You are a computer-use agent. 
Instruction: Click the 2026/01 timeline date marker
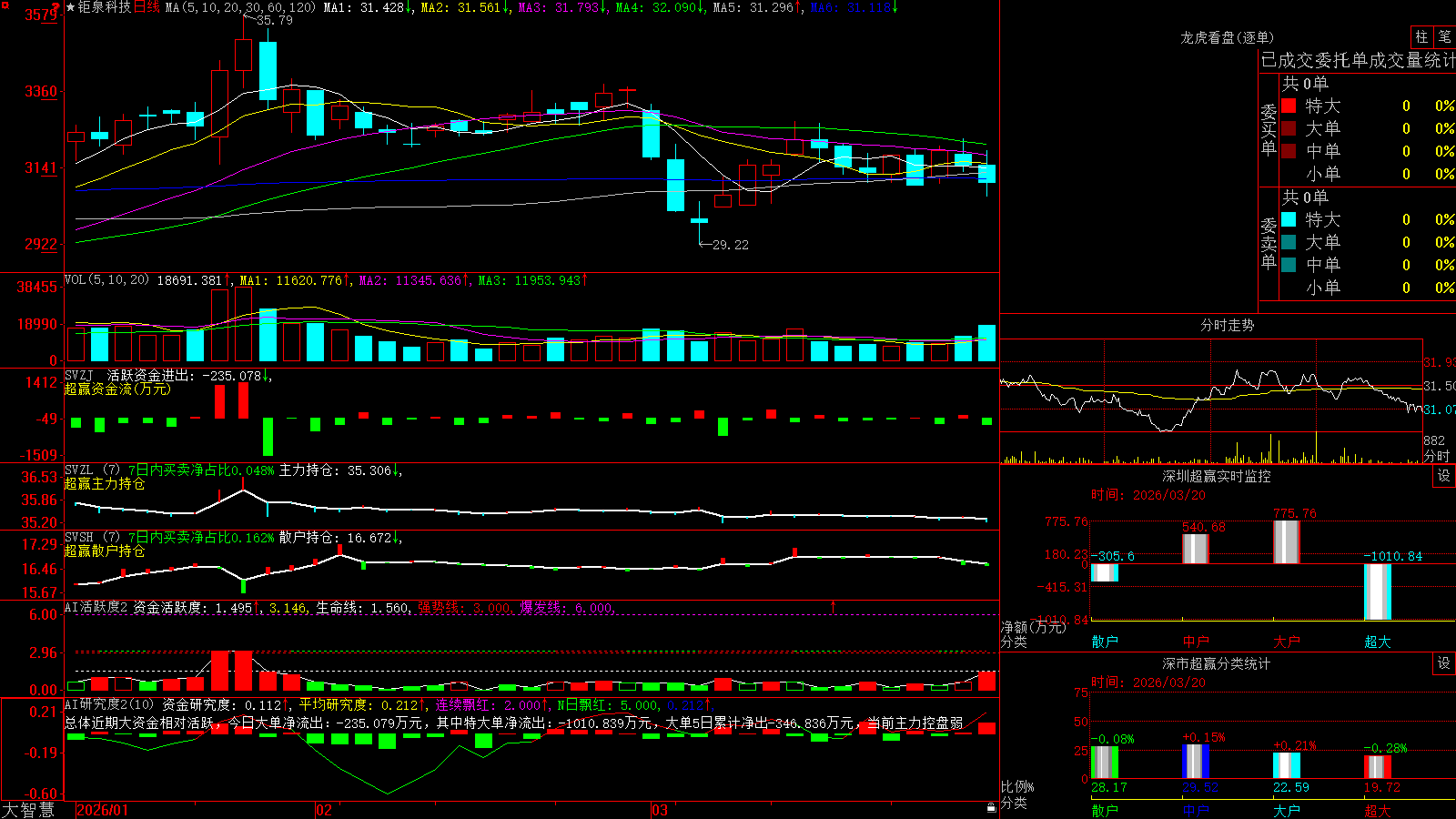103,810
